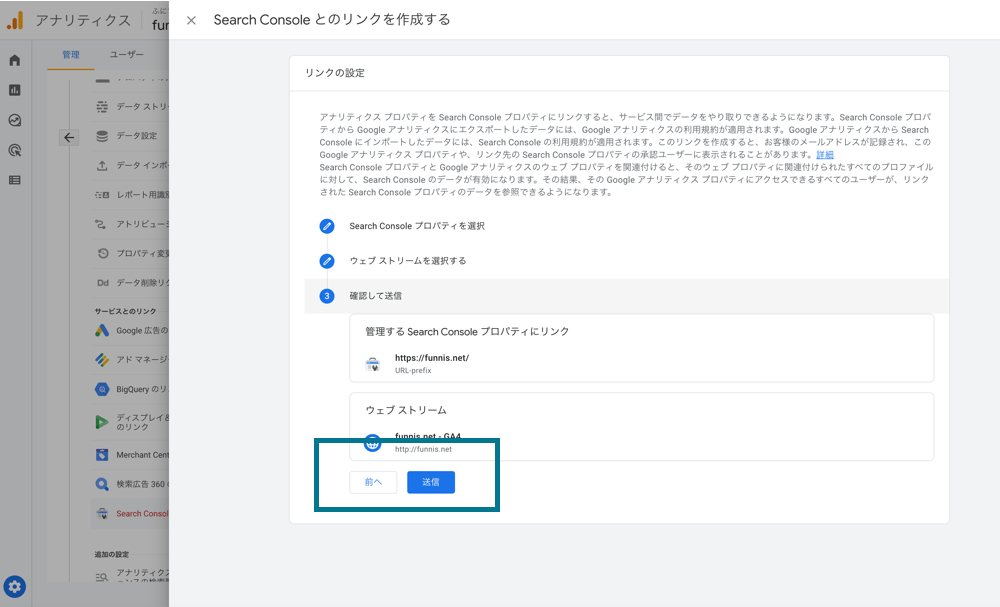The image size is (1000, 607).
Task: Open アド マネージャー link item
Action: click(132, 360)
